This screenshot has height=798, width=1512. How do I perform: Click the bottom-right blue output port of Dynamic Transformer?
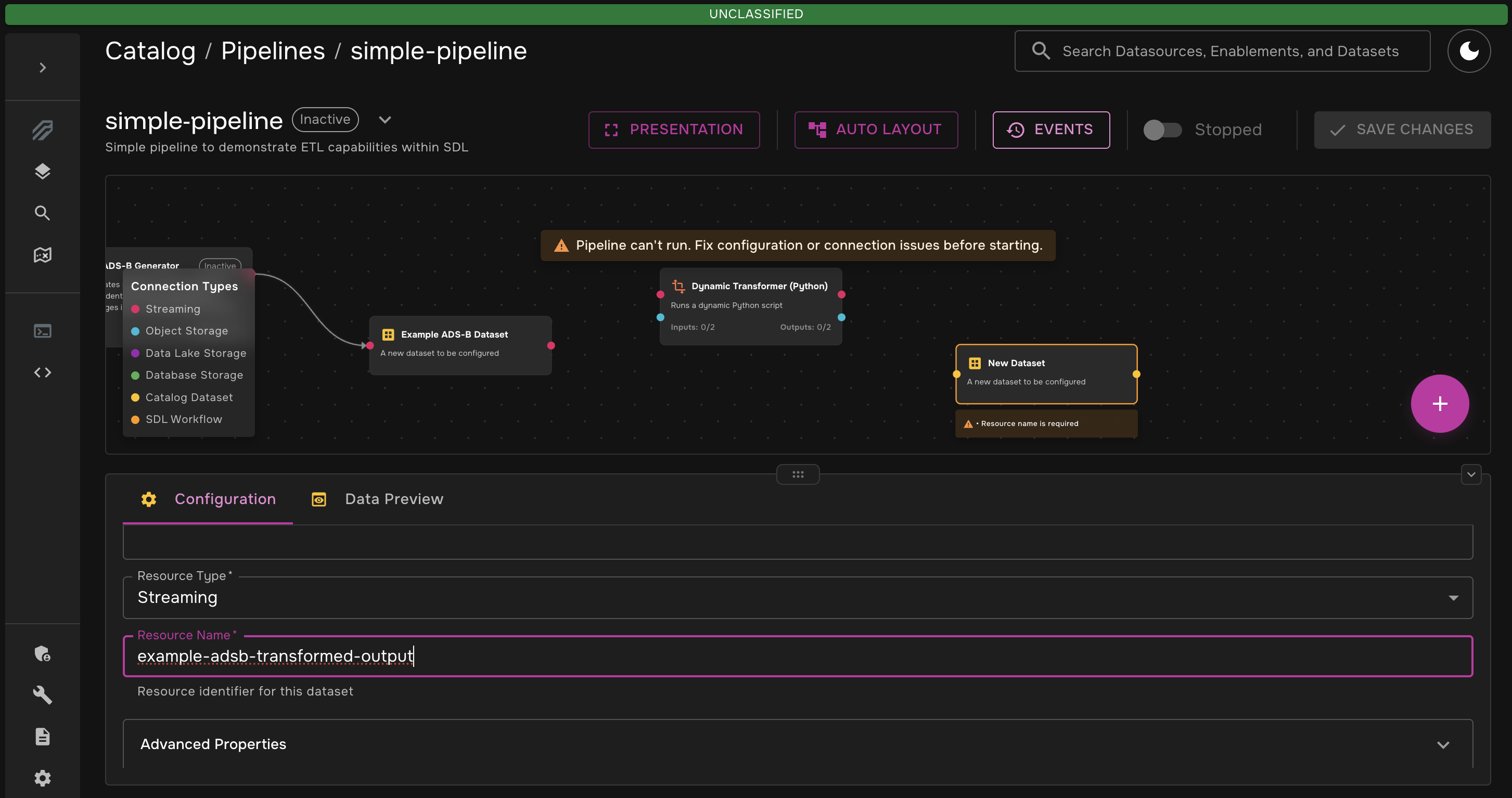tap(842, 317)
